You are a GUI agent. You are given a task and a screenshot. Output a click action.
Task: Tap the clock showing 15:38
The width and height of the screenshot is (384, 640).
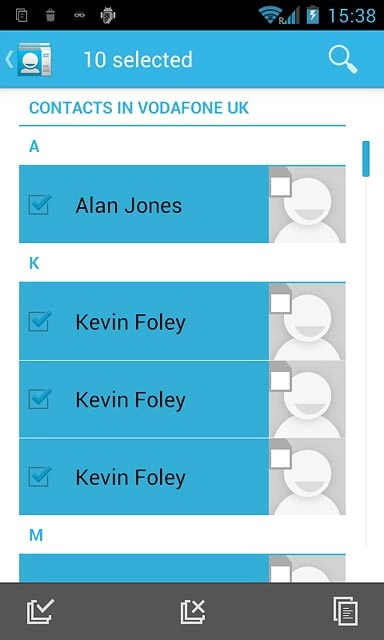352,16
